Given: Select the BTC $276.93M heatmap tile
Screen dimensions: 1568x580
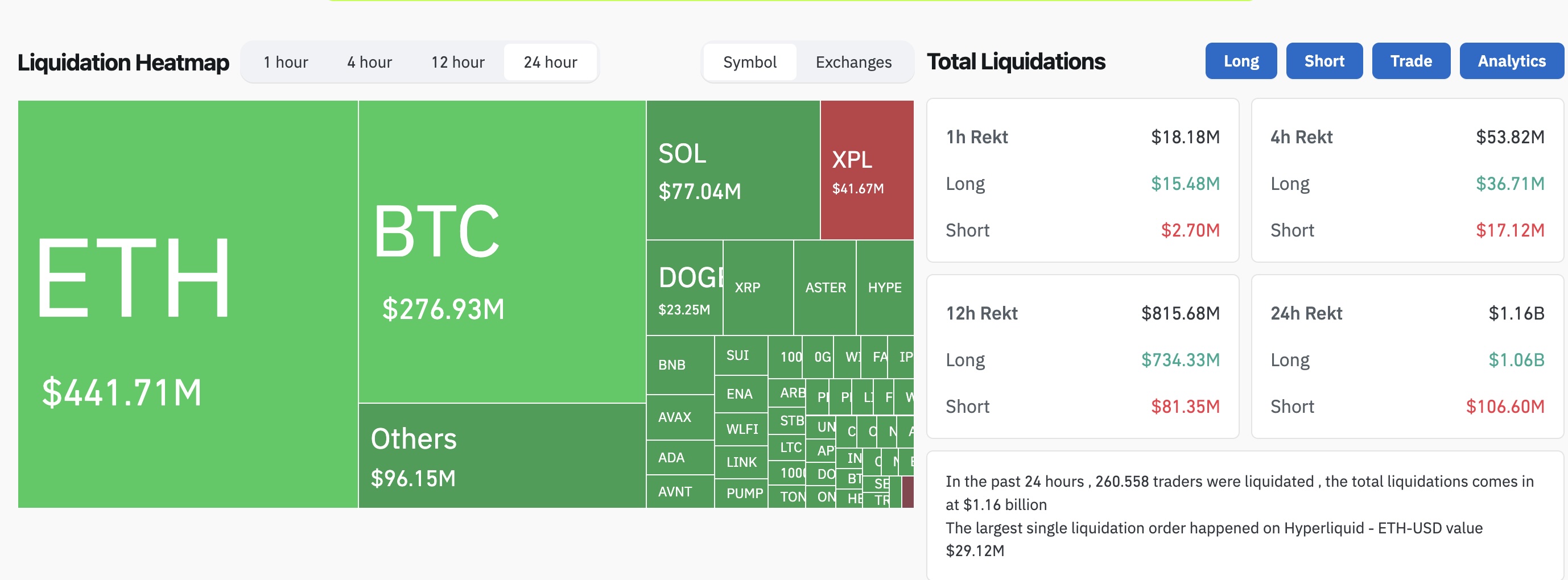Looking at the screenshot, I should (x=502, y=251).
